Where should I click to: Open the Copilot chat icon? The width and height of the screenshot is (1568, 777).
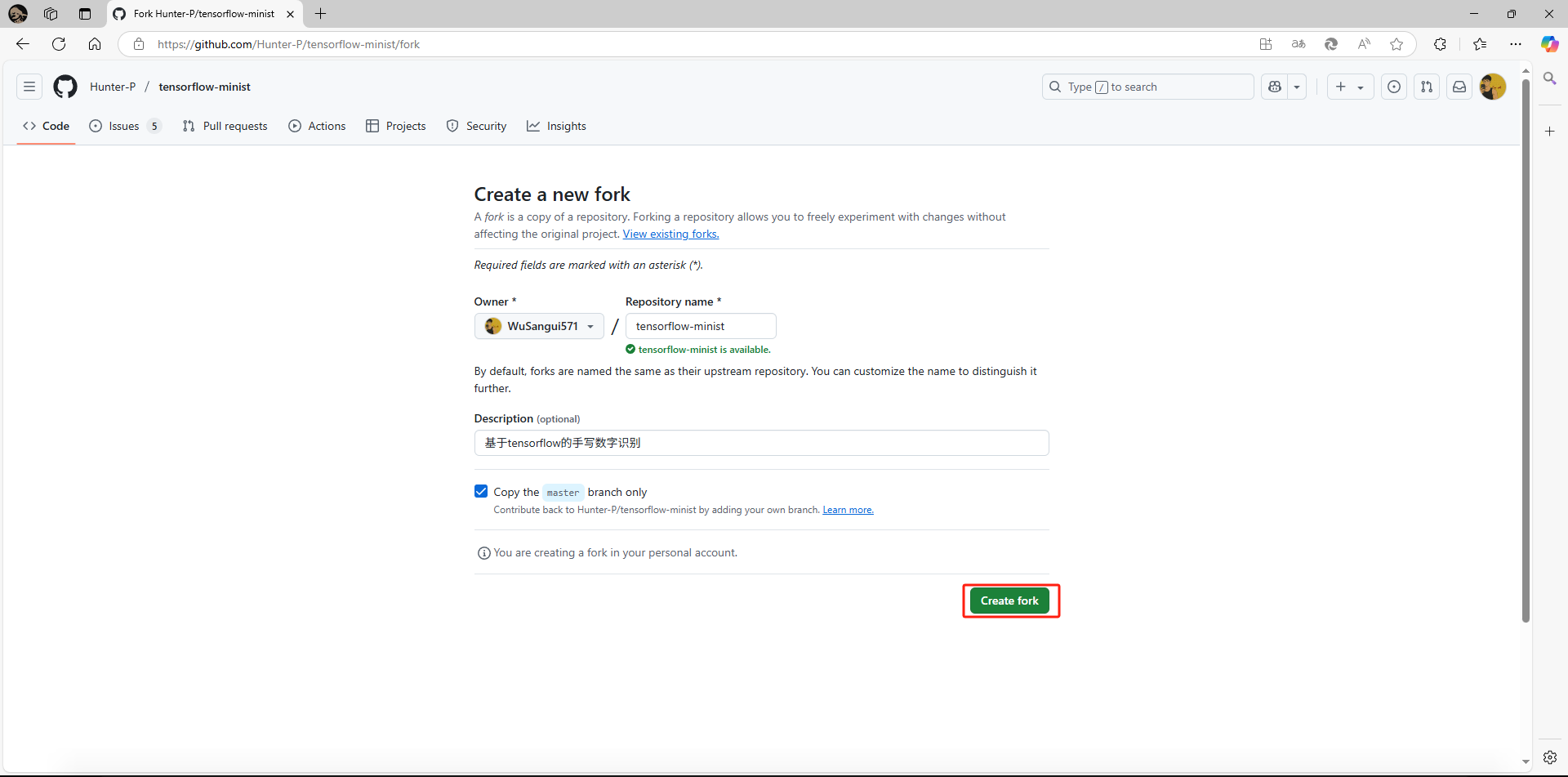(x=1275, y=87)
